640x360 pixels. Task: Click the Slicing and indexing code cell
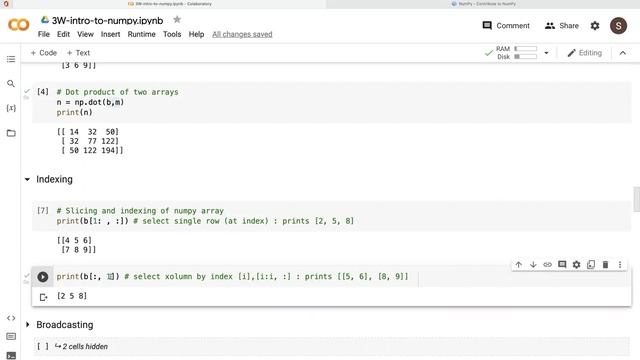click(x=331, y=216)
